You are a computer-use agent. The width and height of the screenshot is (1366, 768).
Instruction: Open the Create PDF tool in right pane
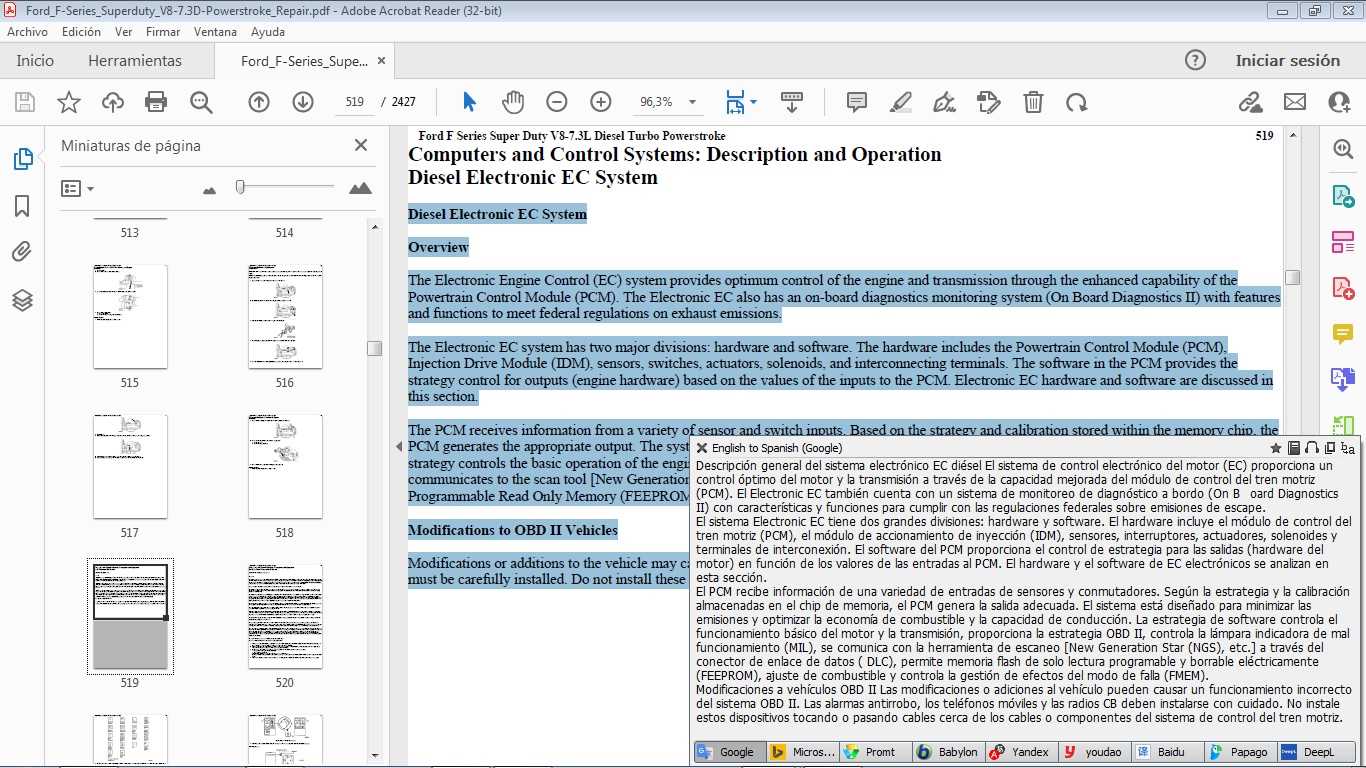pyautogui.click(x=1343, y=287)
